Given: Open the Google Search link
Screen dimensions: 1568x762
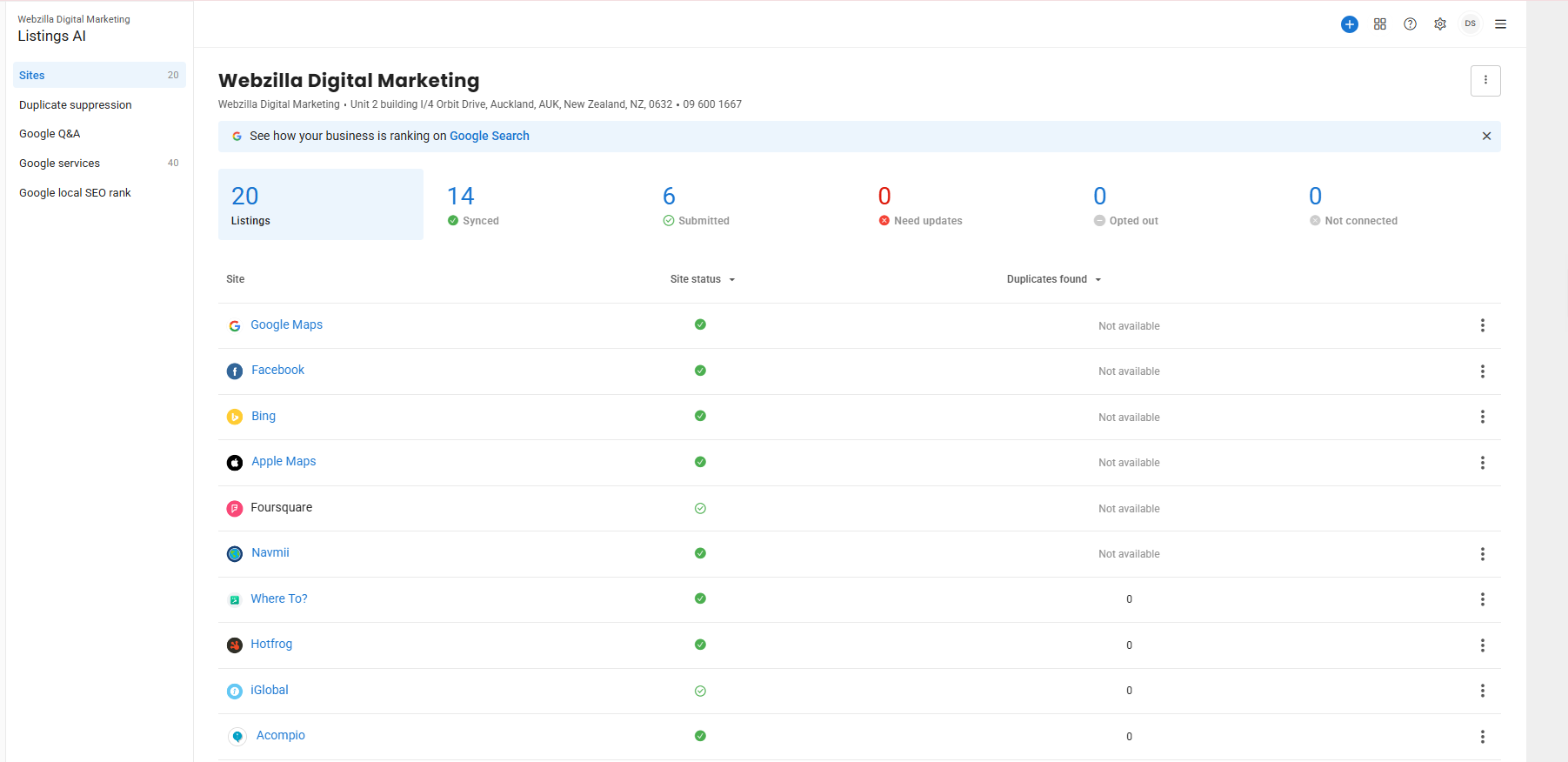Looking at the screenshot, I should coord(489,136).
